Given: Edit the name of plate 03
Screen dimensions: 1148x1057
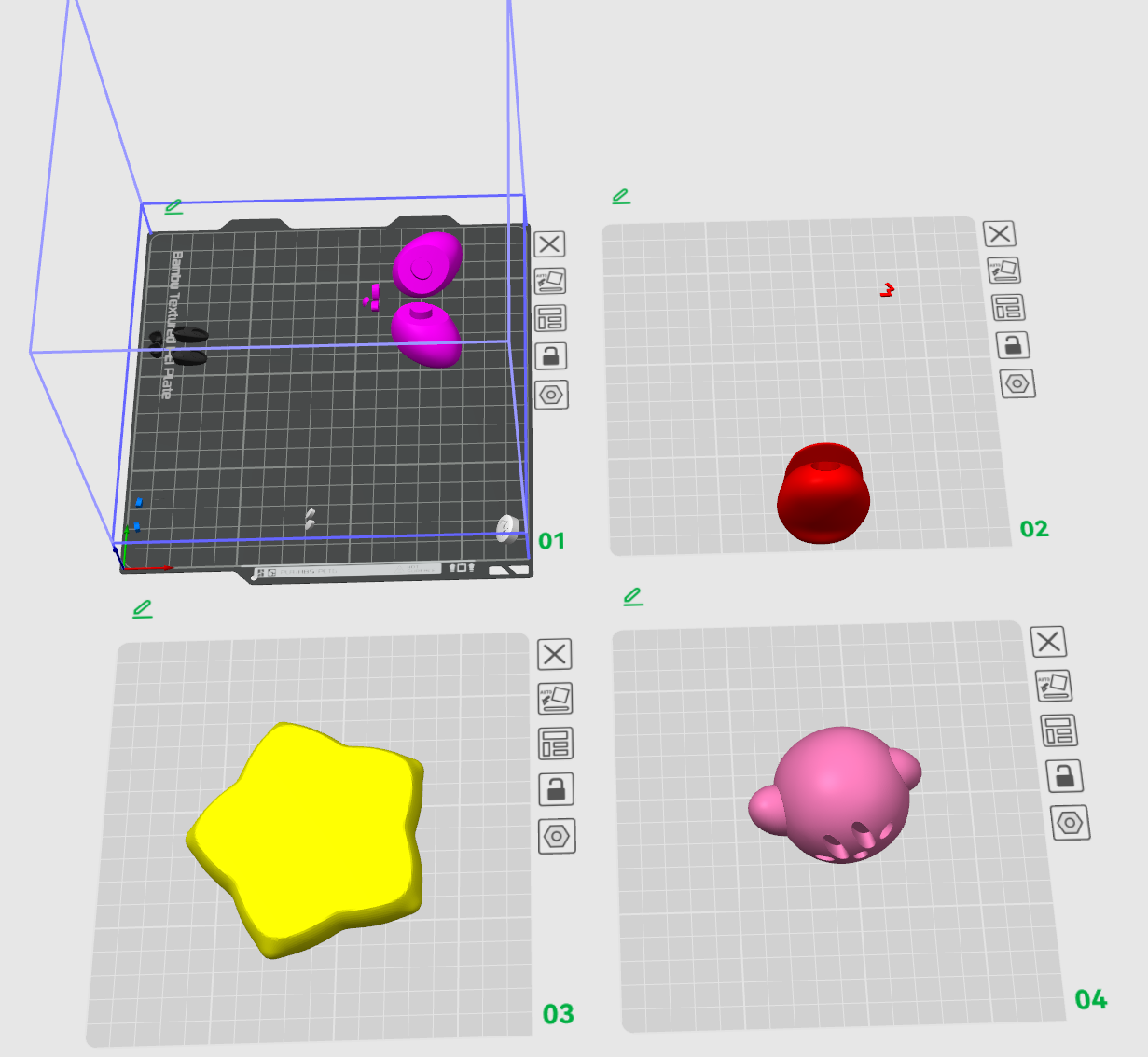Looking at the screenshot, I should click(x=142, y=609).
